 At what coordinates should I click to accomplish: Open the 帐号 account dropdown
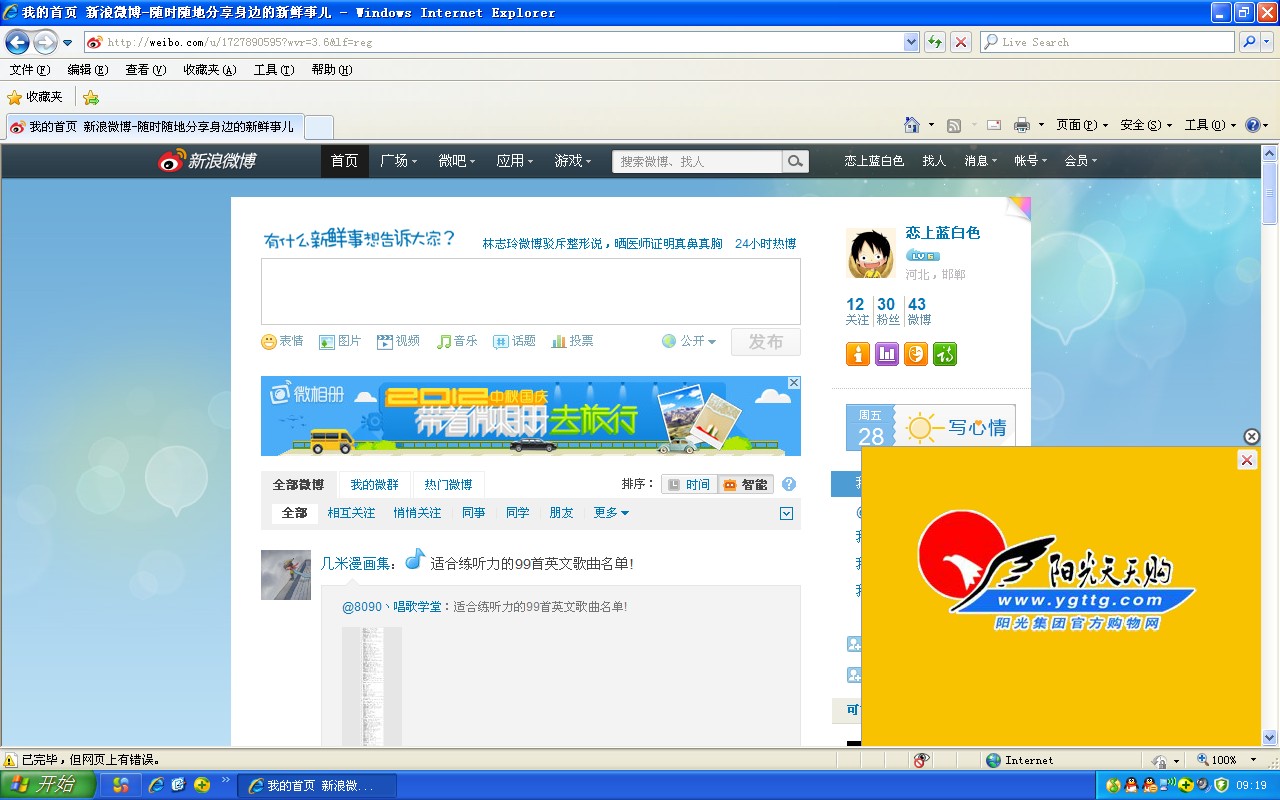[1030, 161]
